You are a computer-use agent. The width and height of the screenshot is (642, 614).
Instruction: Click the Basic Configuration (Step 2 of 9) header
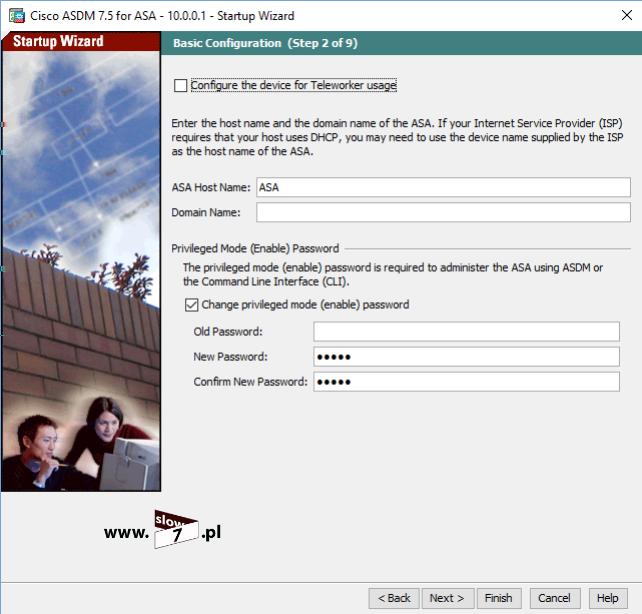265,43
